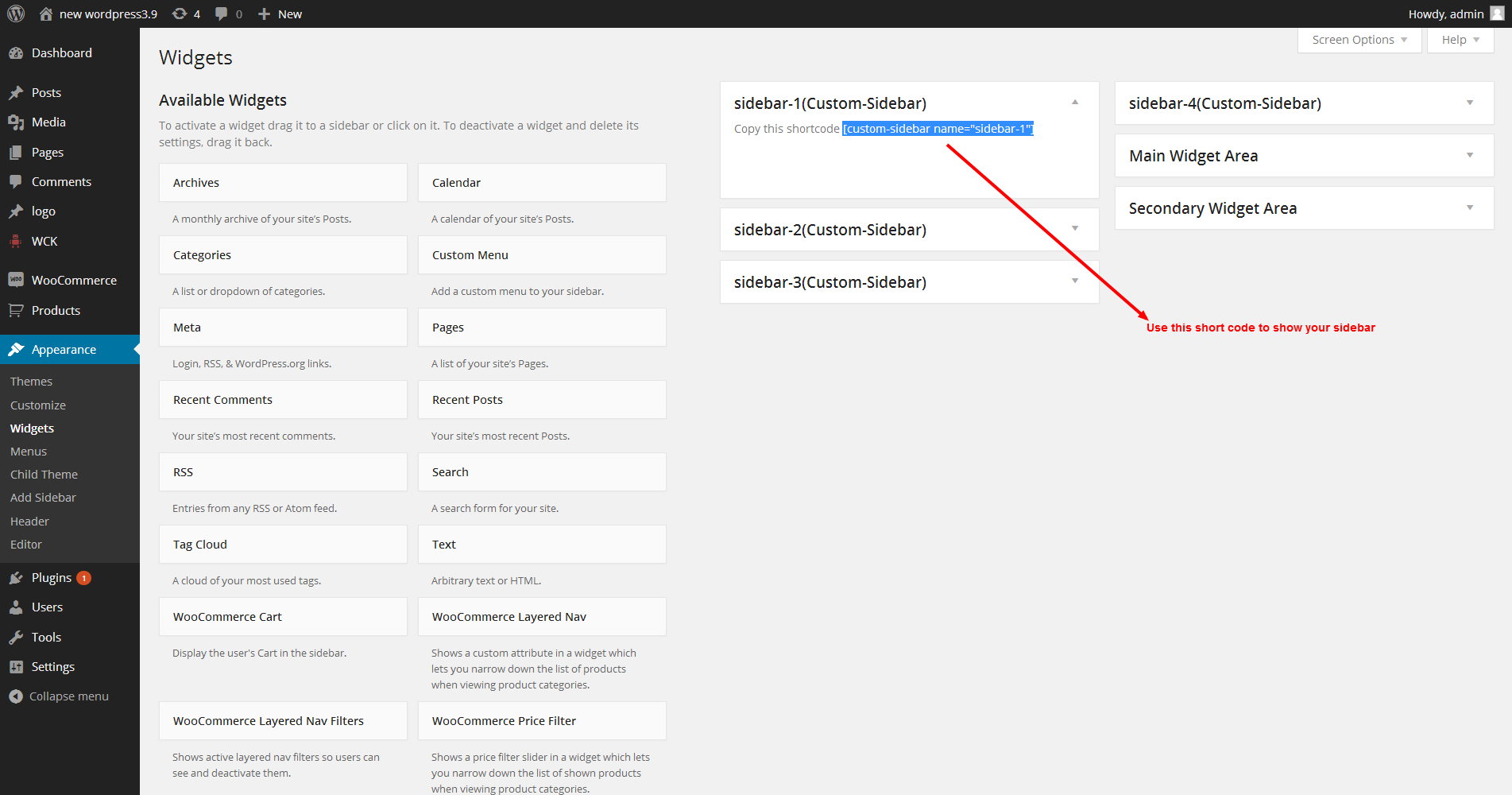The image size is (1512, 795).
Task: Click the Users person icon
Action: pos(16,607)
